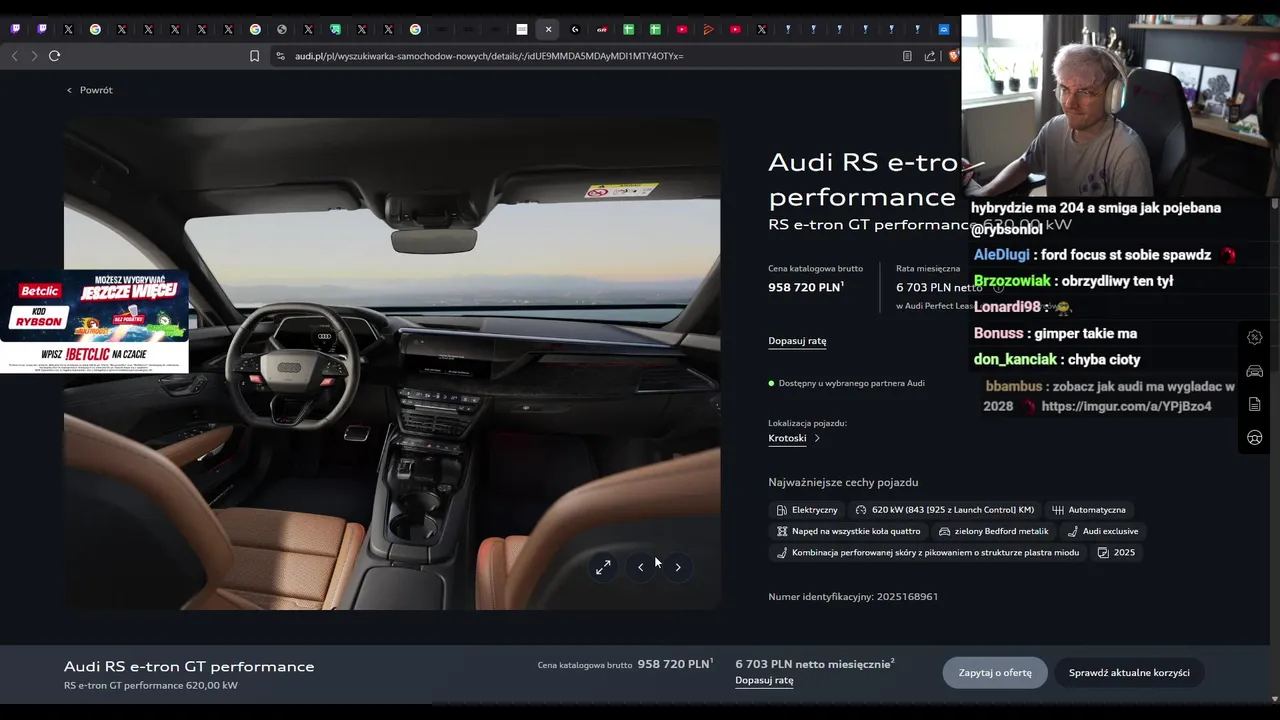This screenshot has height=720, width=1280.
Task: Click the info icon beside the monthly rate
Action: click(x=997, y=288)
